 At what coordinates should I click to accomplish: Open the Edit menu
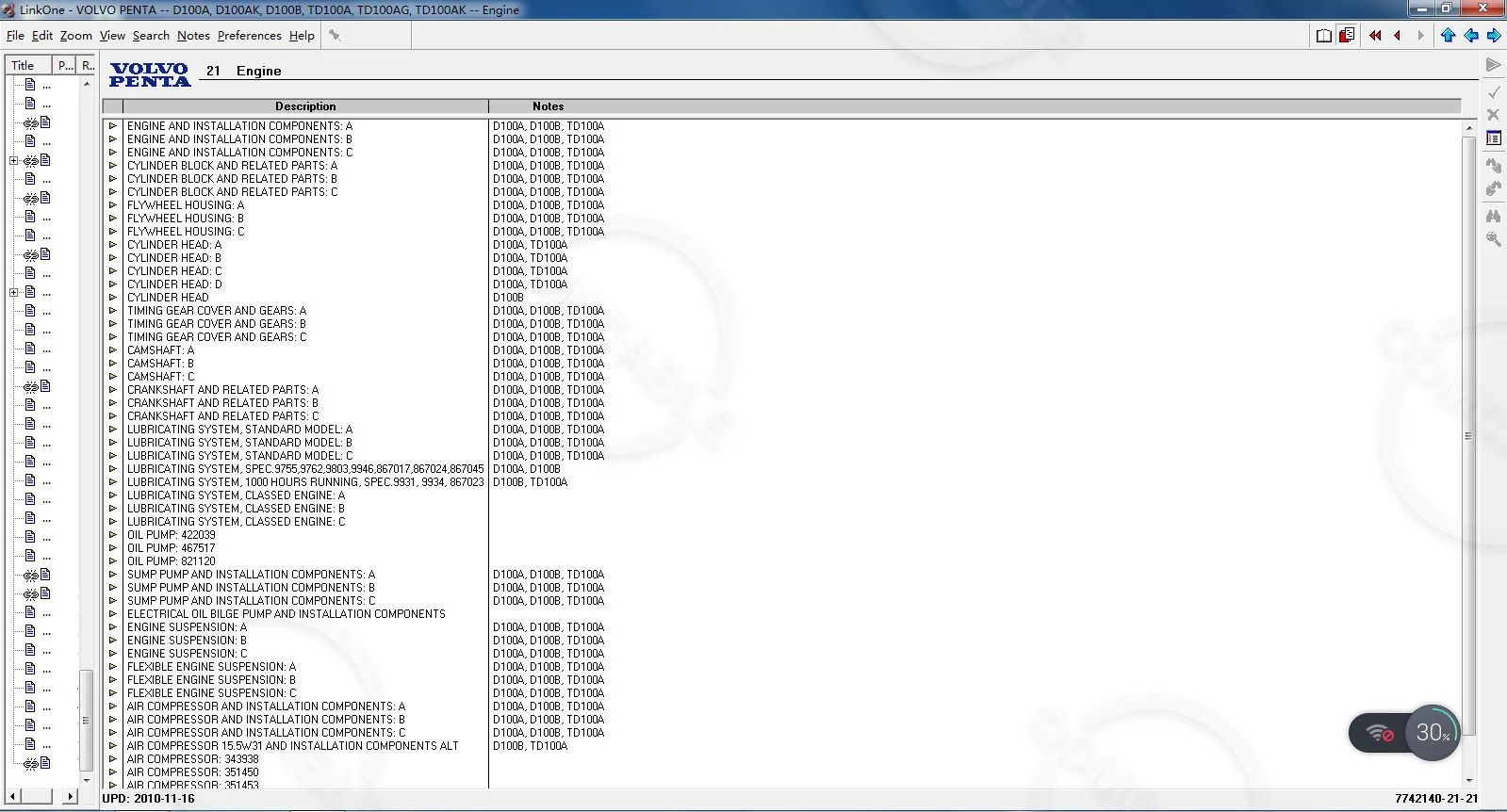42,36
